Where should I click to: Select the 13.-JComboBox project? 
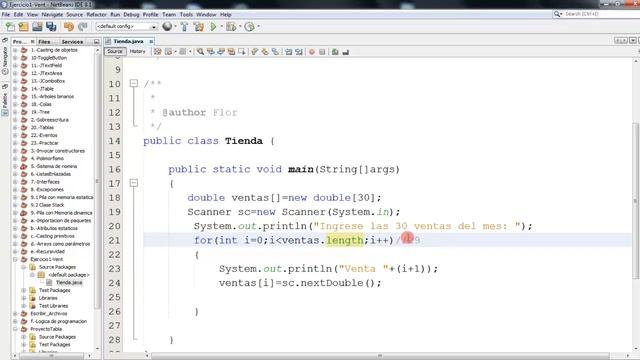pos(48,81)
